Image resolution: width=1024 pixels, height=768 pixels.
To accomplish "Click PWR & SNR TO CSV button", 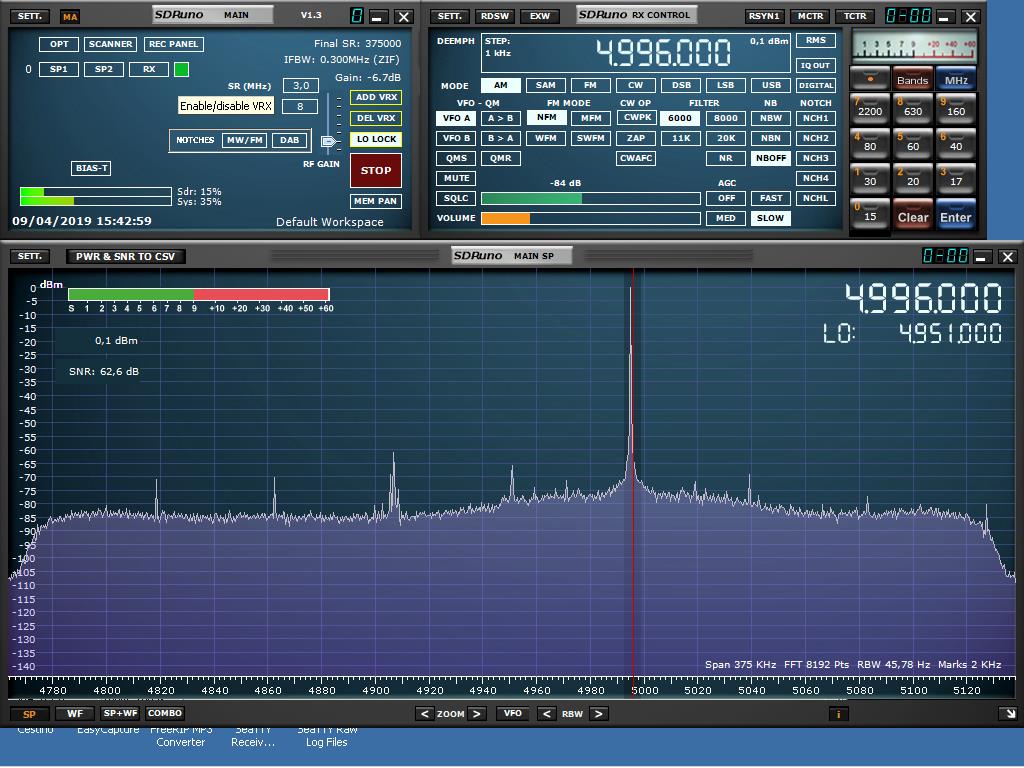I will coord(125,257).
